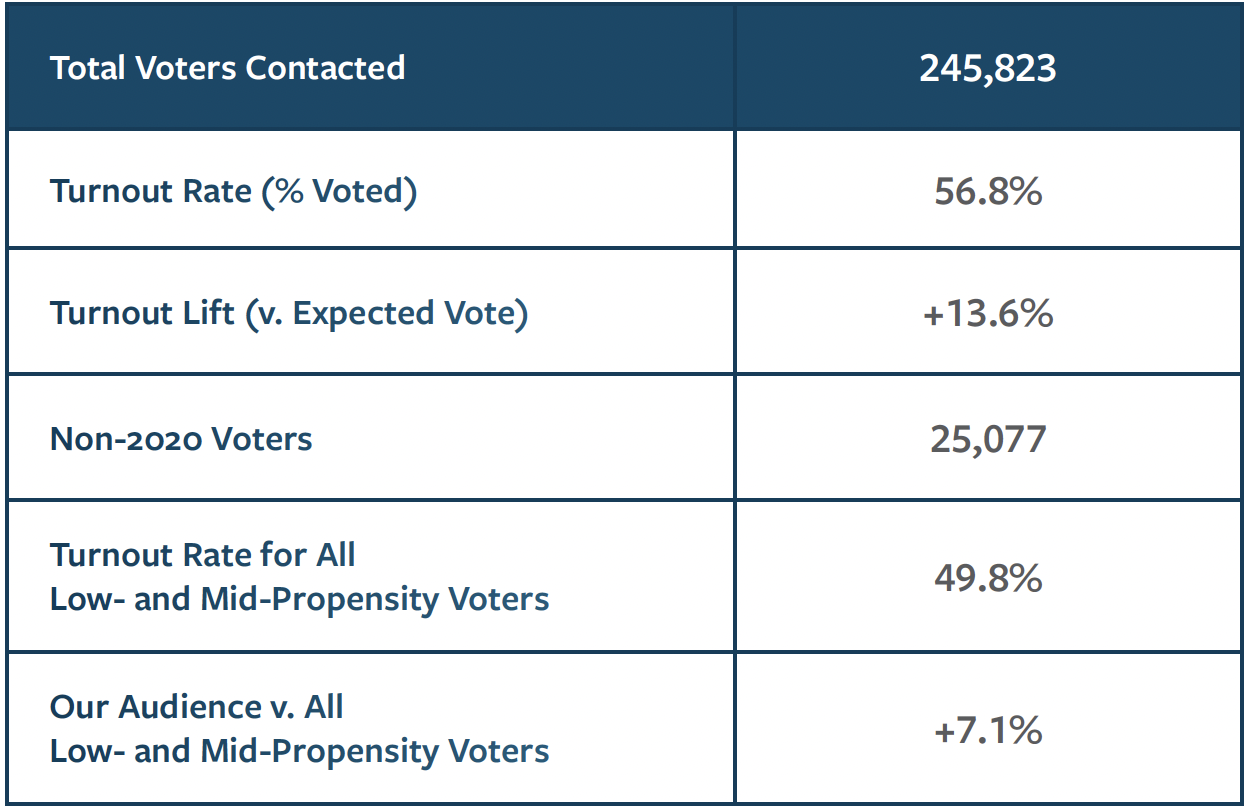Viewport: 1246px width, 806px height.
Task: Select the Non-2020 Voters row label
Action: coord(181,438)
